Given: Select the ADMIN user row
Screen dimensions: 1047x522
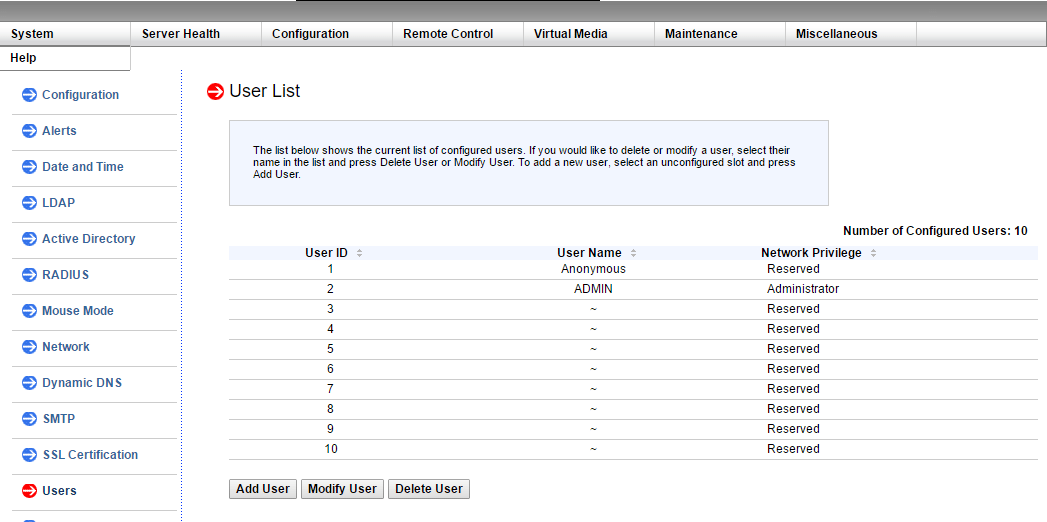Looking at the screenshot, I should 593,289.
